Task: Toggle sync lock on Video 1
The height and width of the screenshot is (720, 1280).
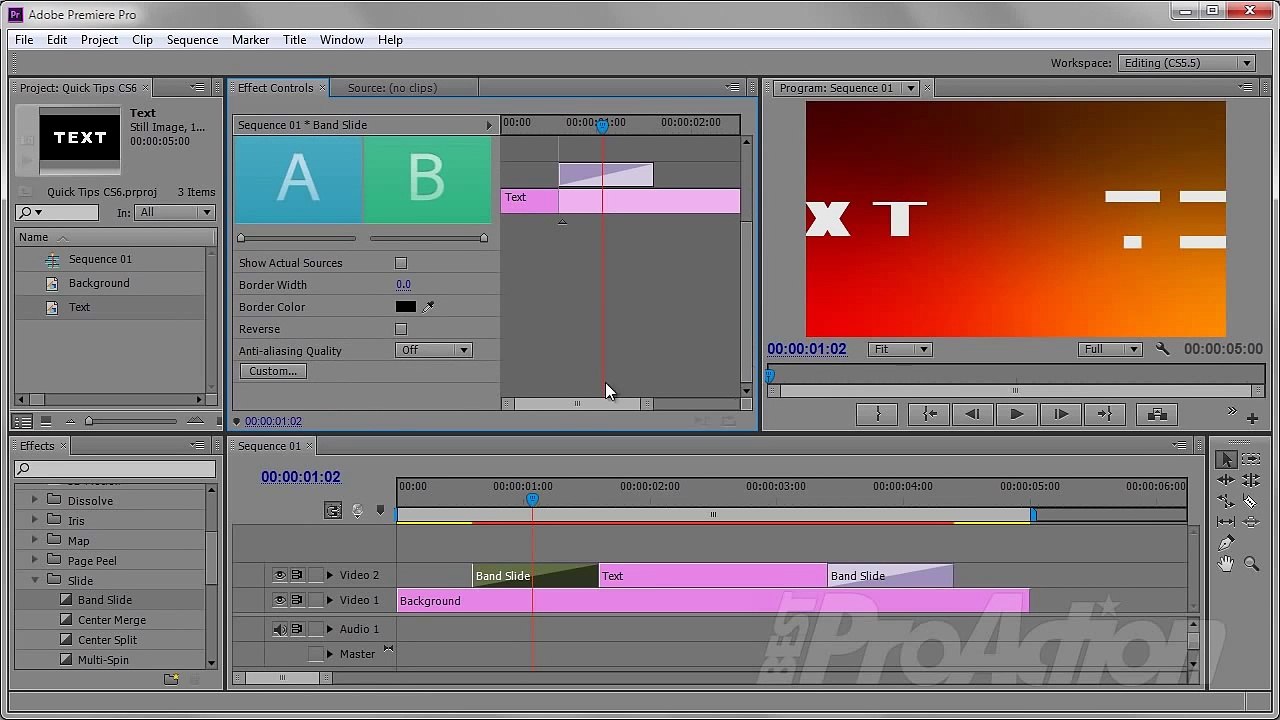Action: [297, 600]
